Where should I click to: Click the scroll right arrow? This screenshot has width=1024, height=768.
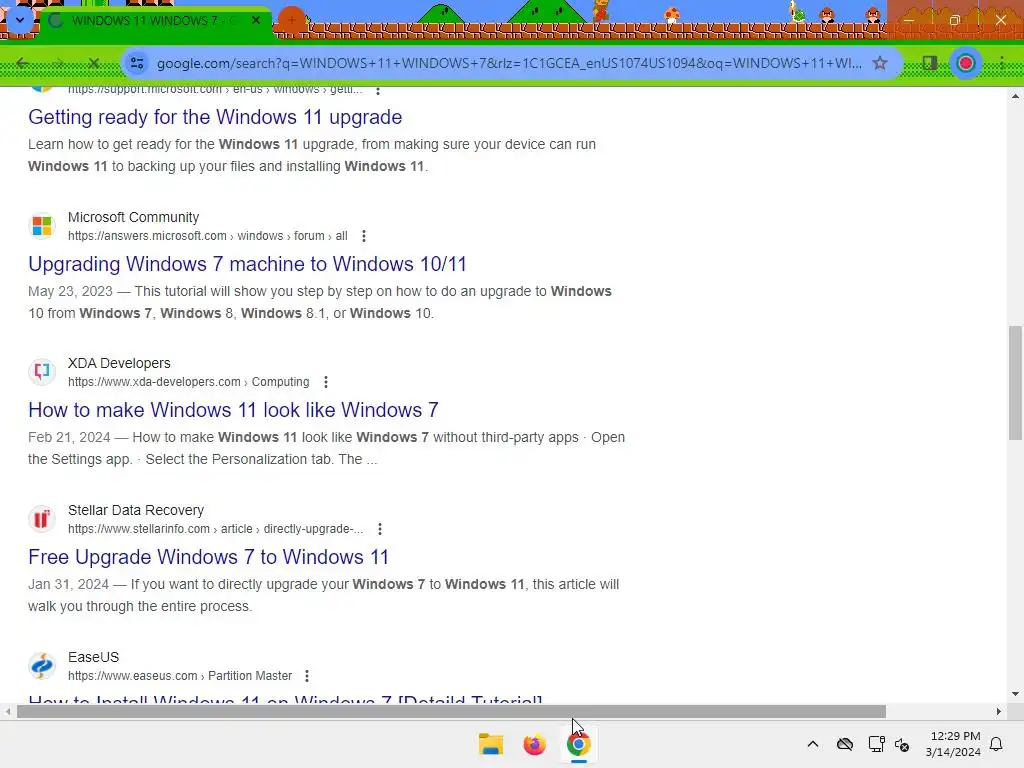click(999, 712)
